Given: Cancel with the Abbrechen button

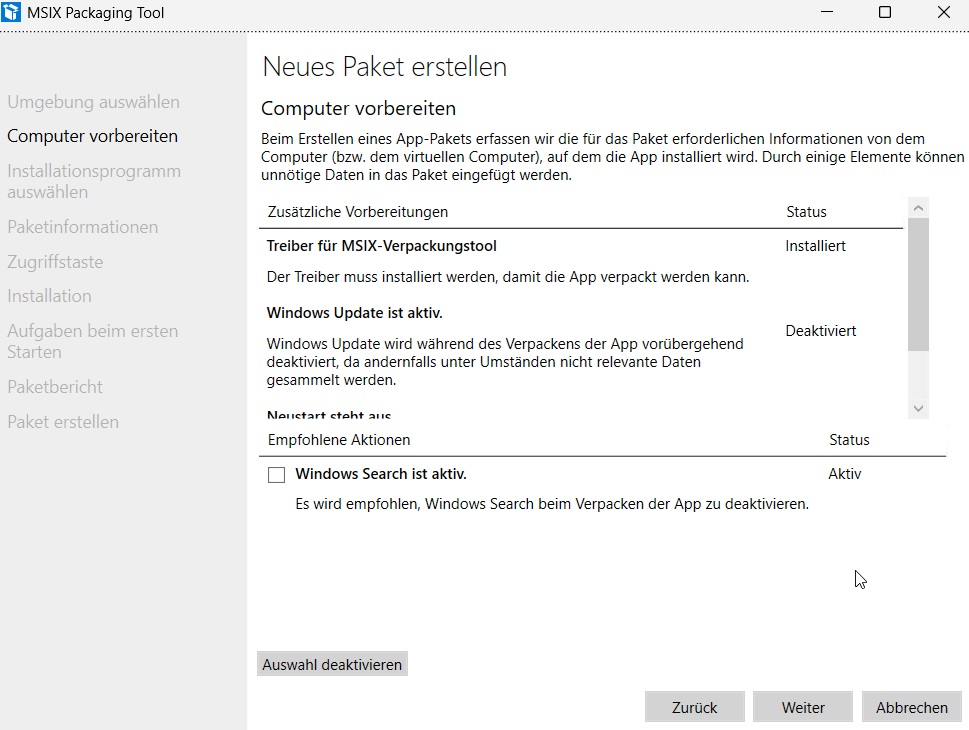Looking at the screenshot, I should 911,707.
